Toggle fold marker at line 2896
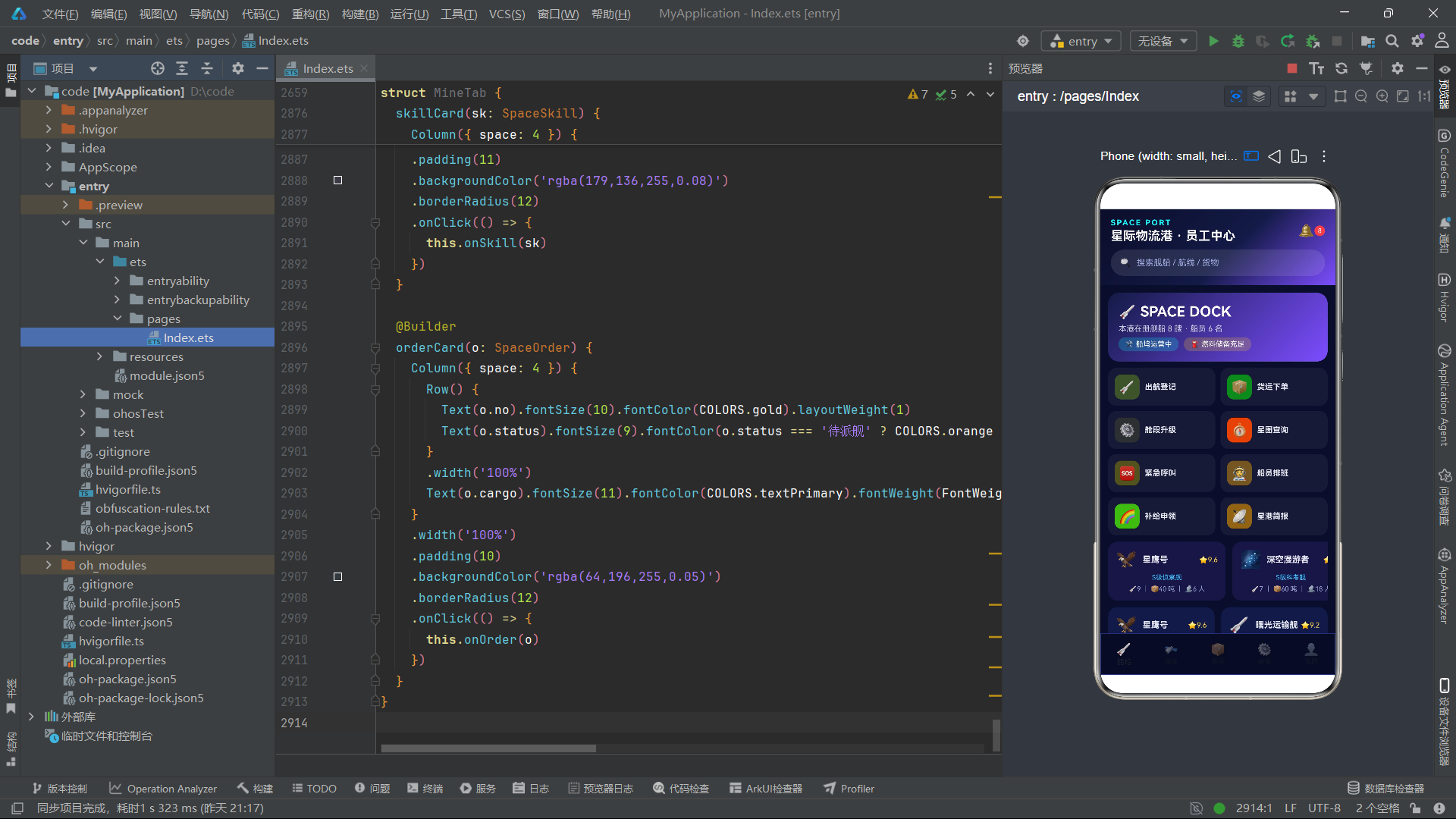 tap(375, 348)
